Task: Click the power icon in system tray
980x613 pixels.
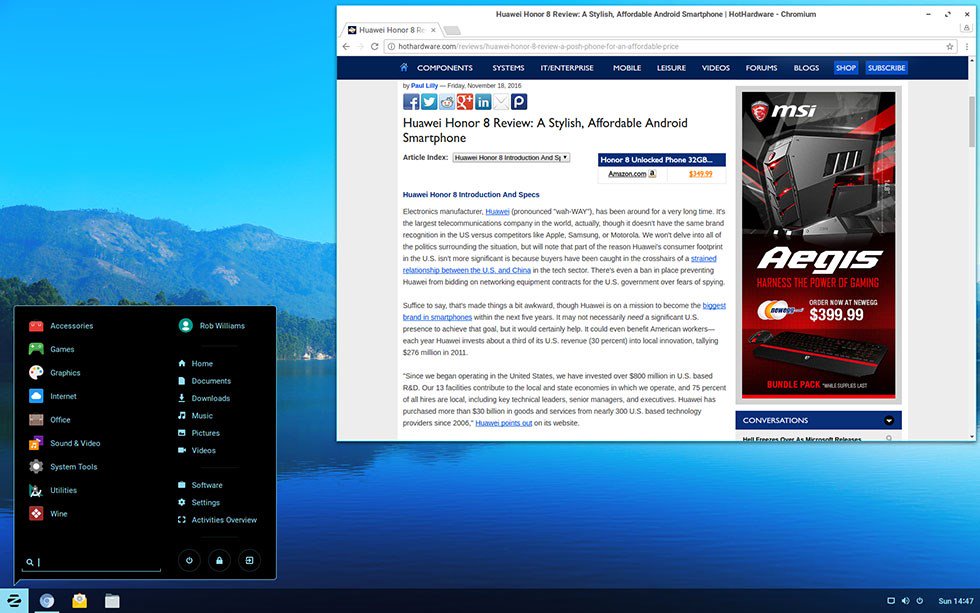Action: coord(920,601)
